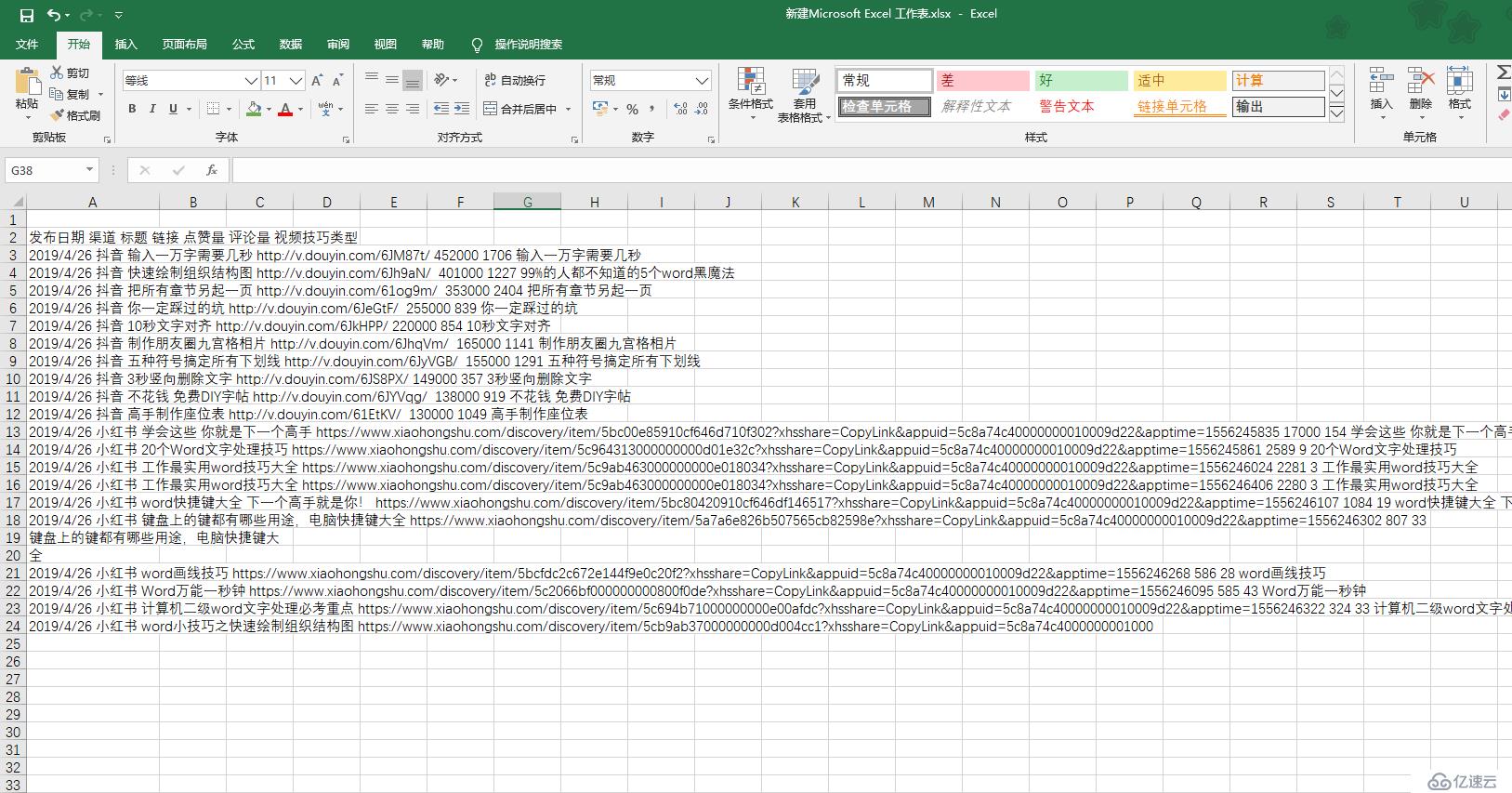The width and height of the screenshot is (1512, 793).
Task: Apply comma style number format
Action: [652, 109]
